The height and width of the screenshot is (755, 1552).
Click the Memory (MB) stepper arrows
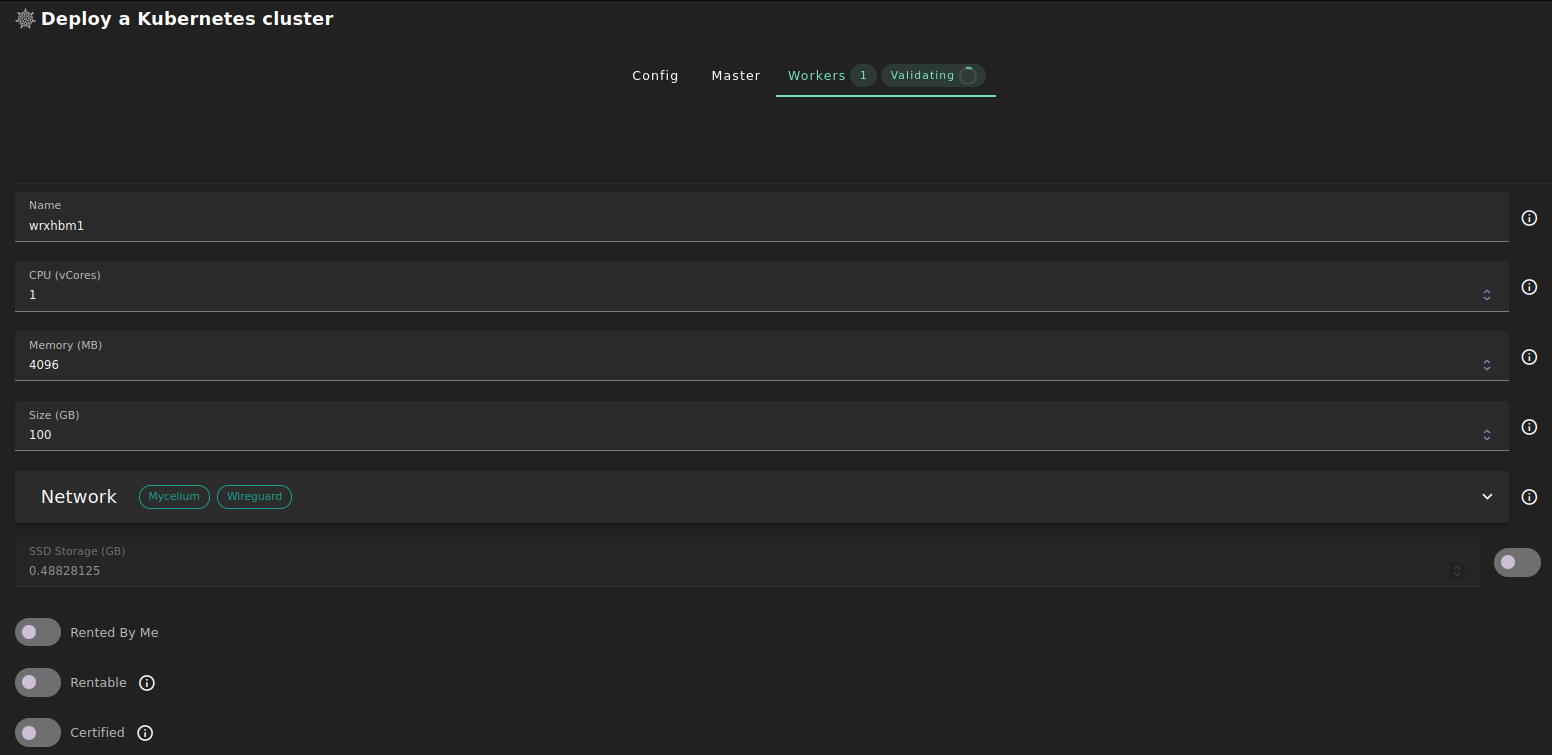pyautogui.click(x=1487, y=365)
